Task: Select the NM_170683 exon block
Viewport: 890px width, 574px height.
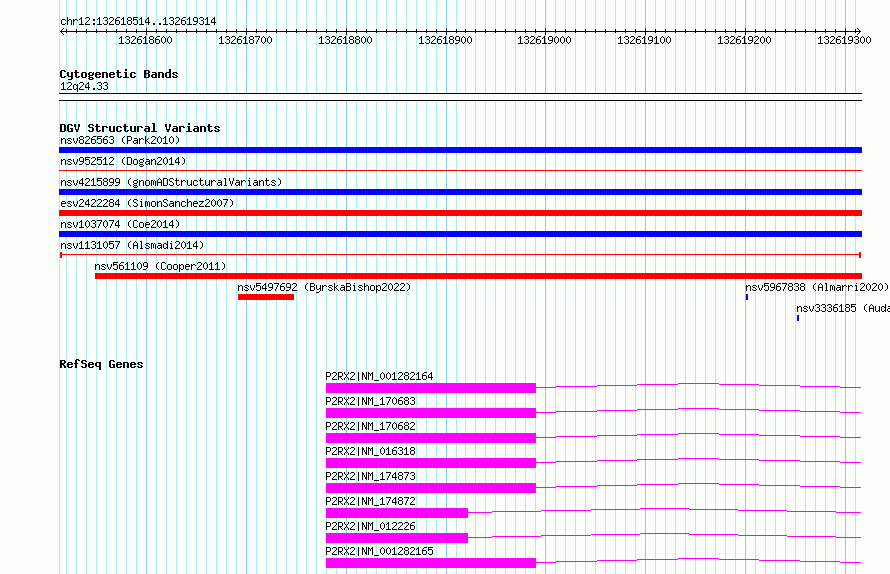Action: tap(431, 413)
